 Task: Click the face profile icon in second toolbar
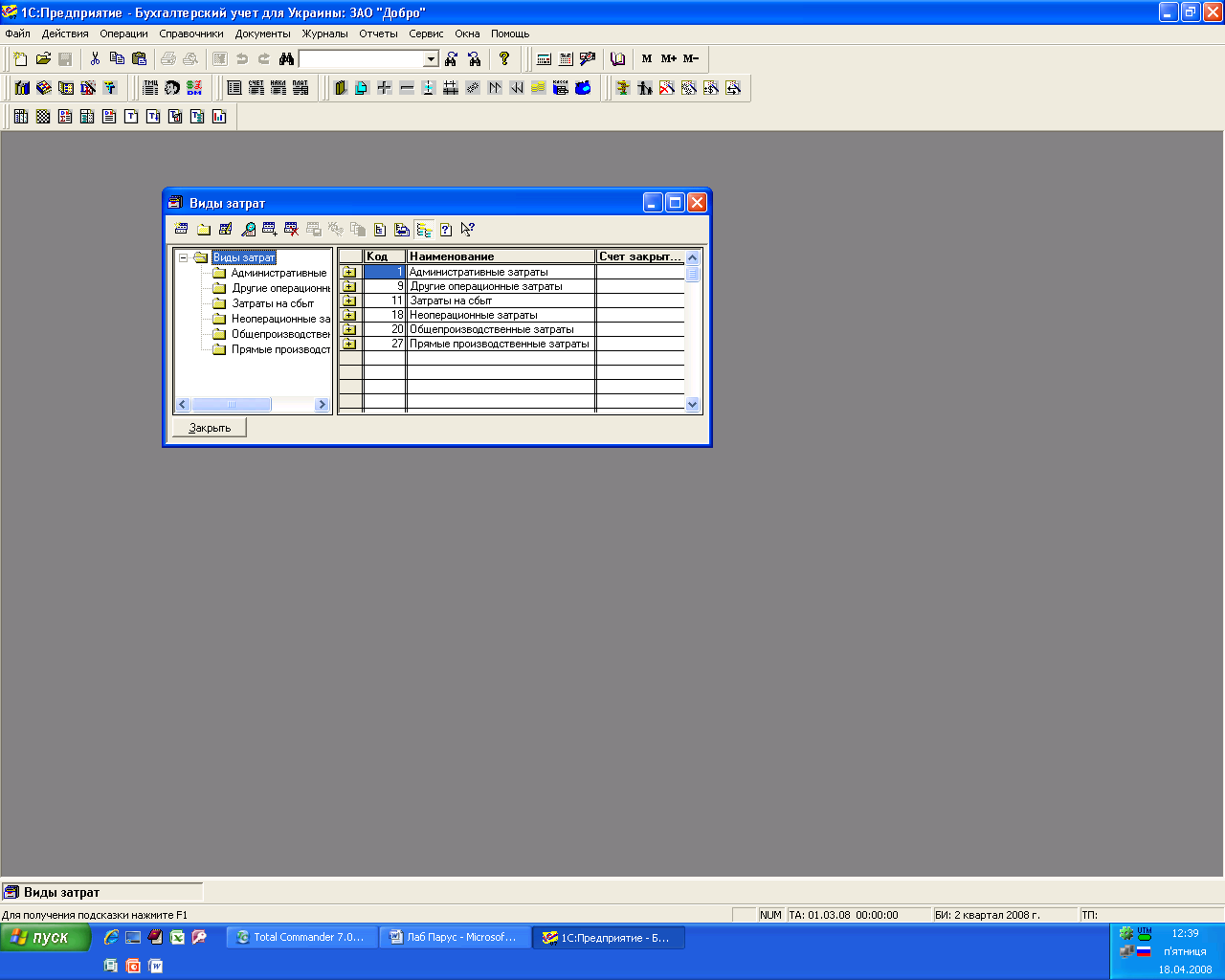(172, 88)
